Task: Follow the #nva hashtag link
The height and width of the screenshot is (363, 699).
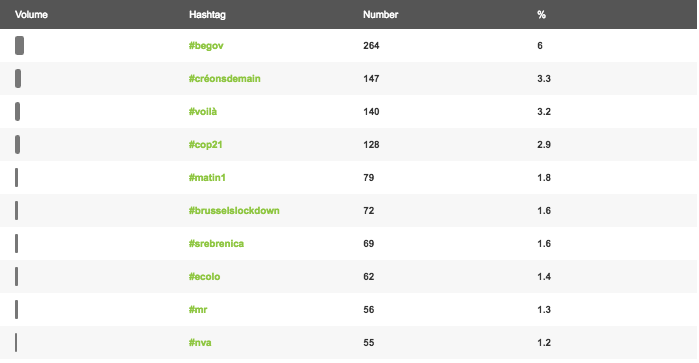Action: pyautogui.click(x=200, y=343)
